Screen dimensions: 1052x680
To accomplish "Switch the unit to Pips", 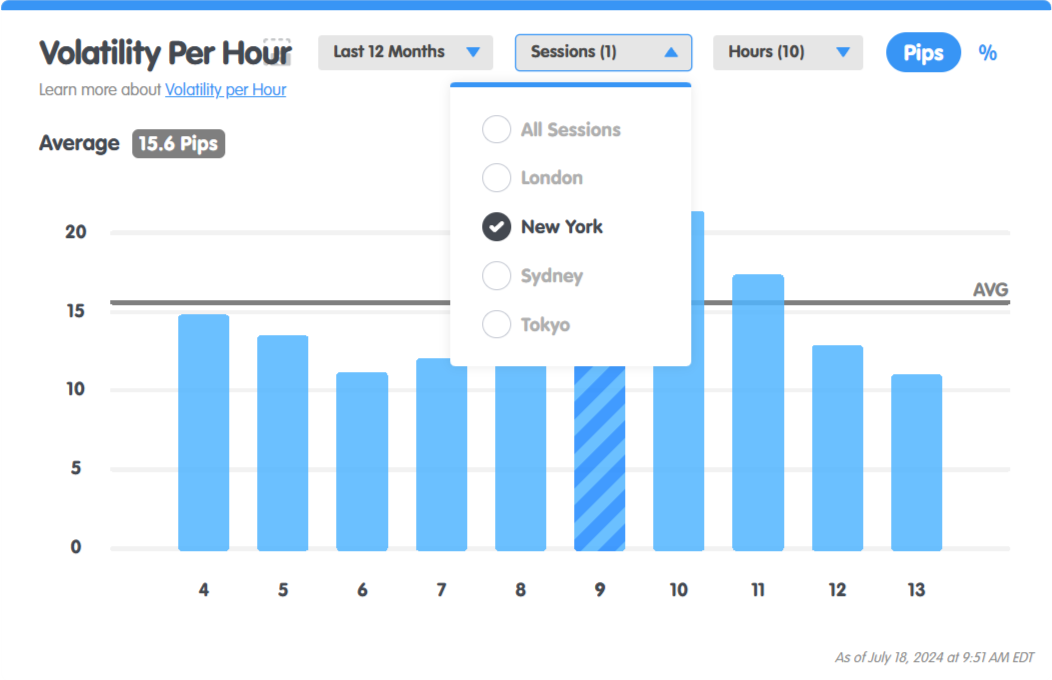I will 923,52.
